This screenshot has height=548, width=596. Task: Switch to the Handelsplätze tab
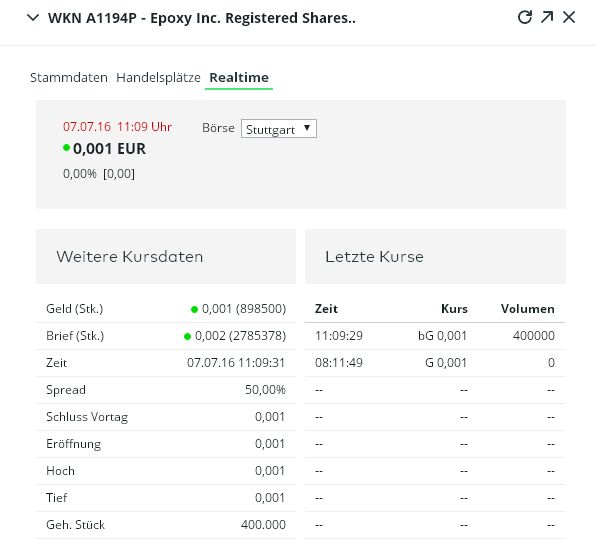(158, 78)
